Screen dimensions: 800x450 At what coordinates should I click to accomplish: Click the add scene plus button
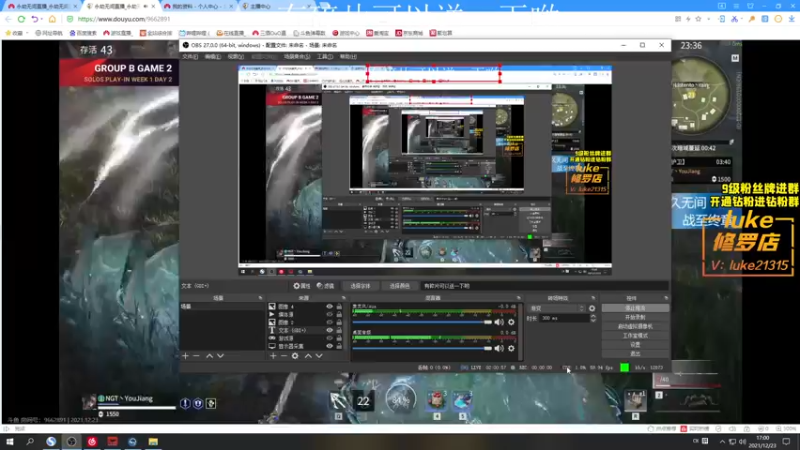(x=185, y=356)
